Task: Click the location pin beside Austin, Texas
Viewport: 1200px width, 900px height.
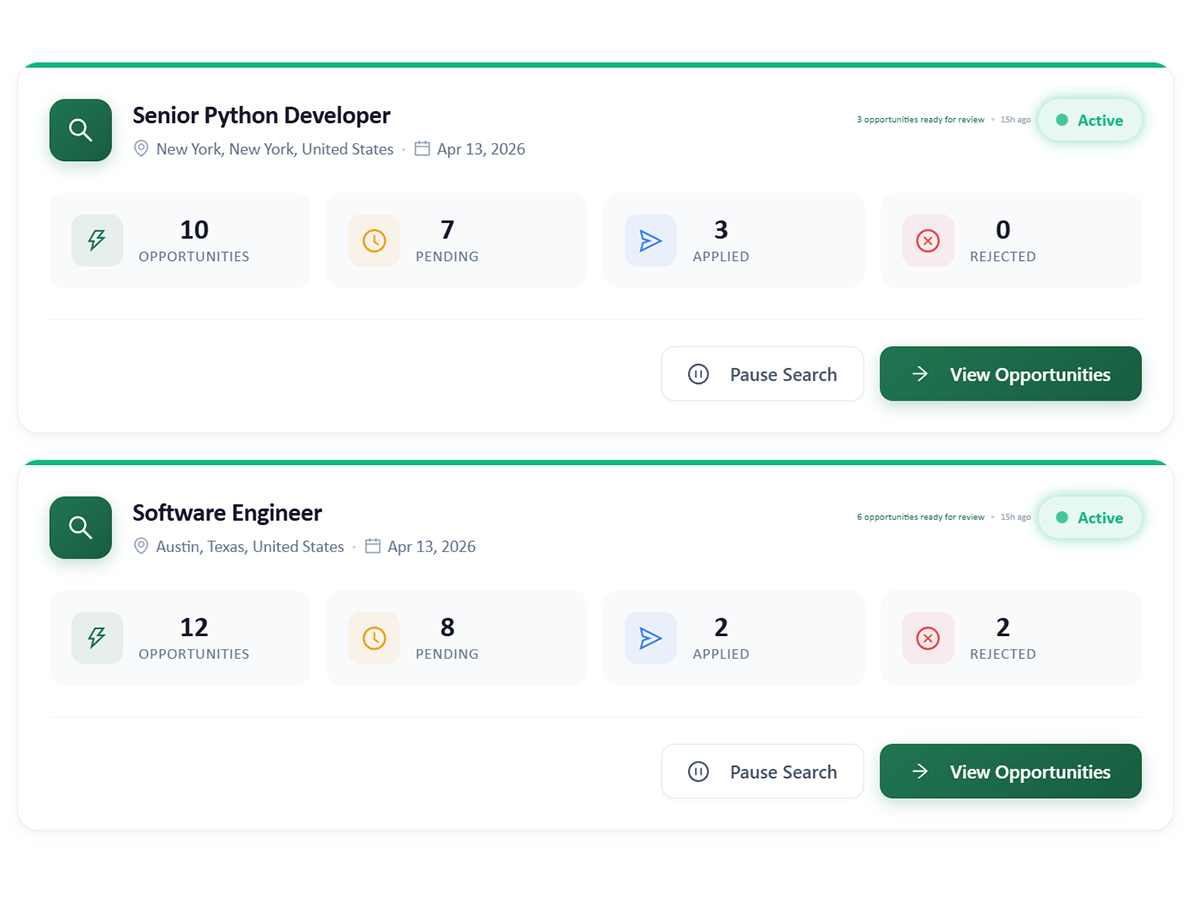Action: coord(141,546)
